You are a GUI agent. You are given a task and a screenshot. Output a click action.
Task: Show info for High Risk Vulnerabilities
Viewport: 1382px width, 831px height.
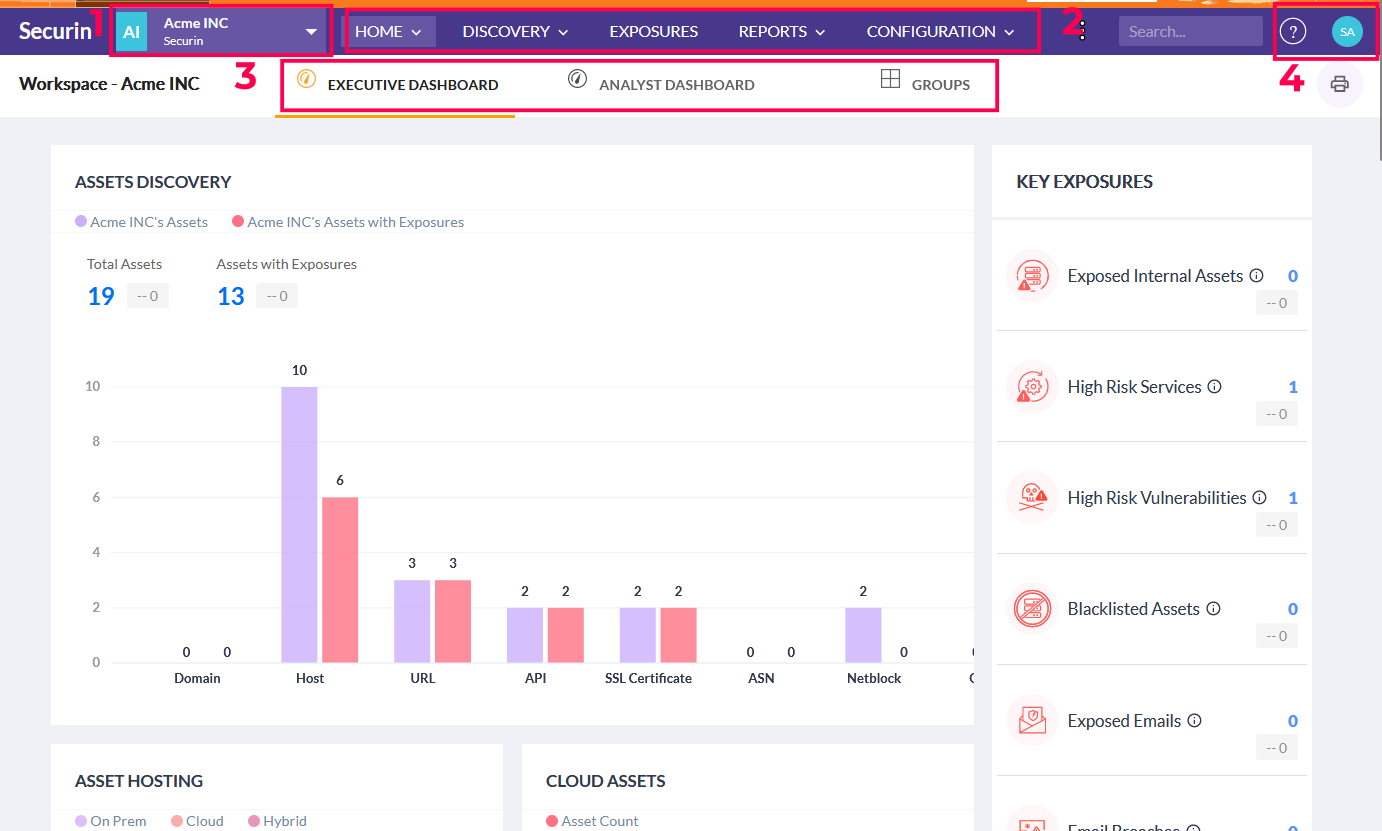(x=1260, y=498)
